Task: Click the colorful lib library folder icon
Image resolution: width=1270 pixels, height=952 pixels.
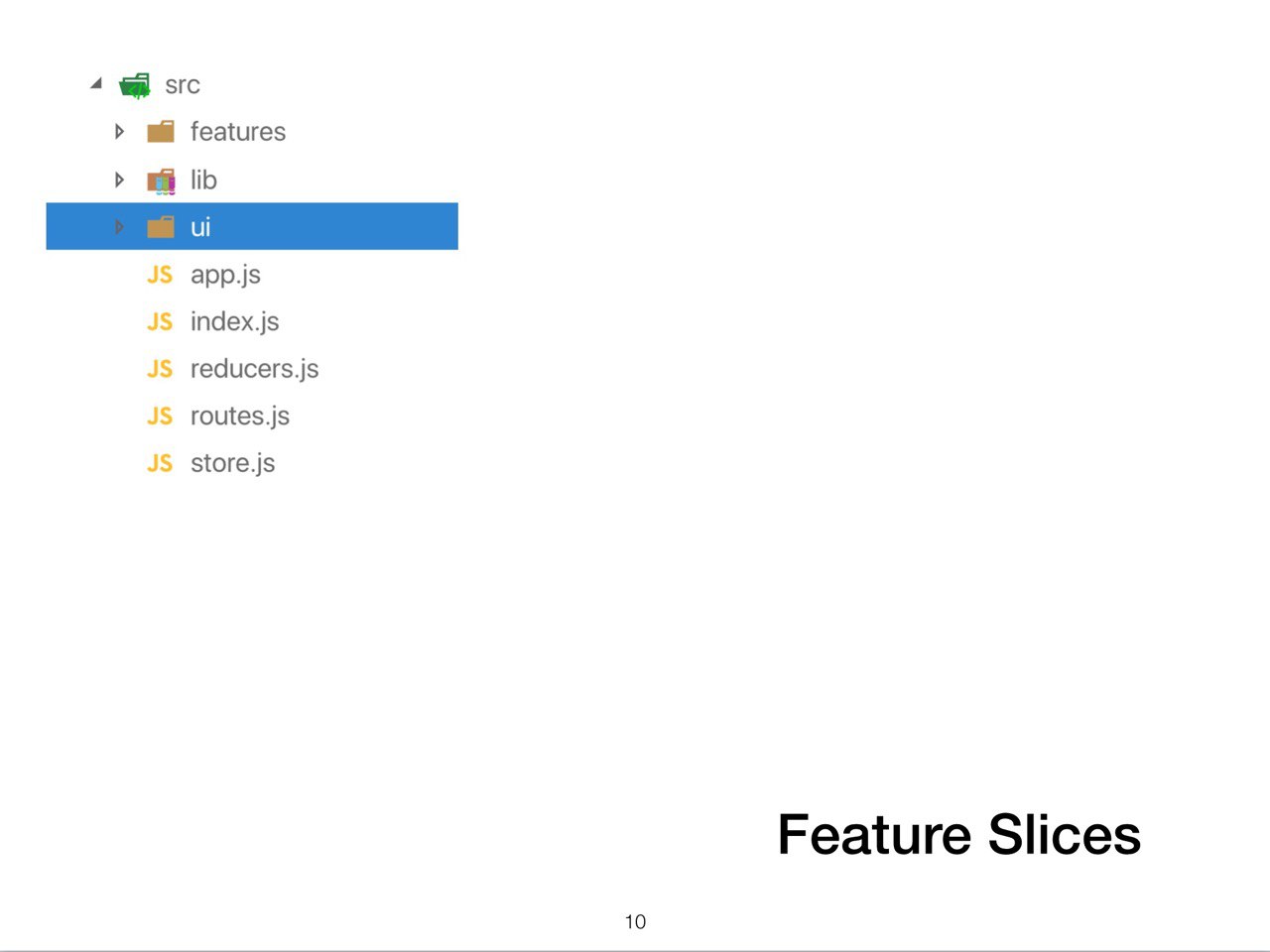Action: pyautogui.click(x=161, y=180)
